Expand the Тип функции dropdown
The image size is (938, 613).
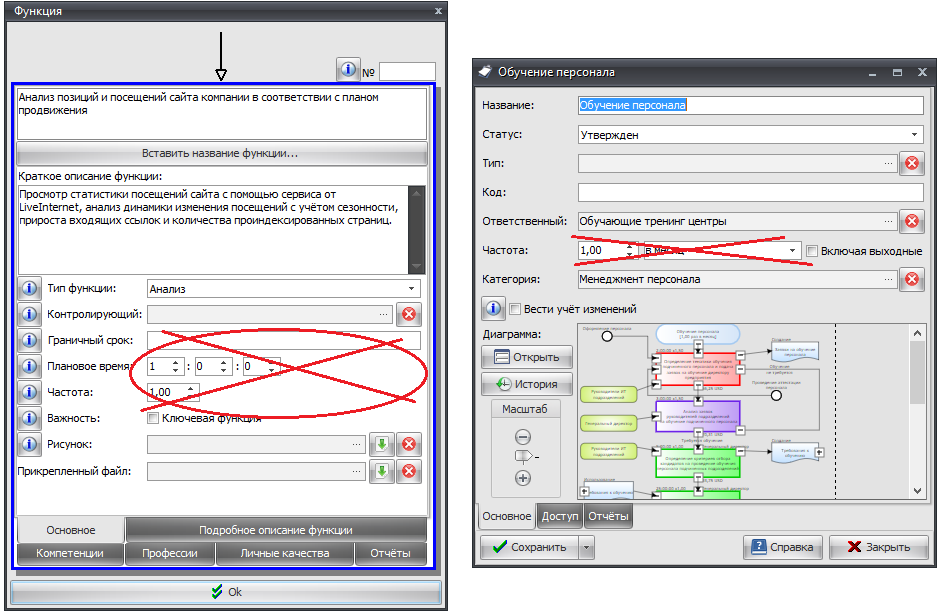pyautogui.click(x=411, y=289)
